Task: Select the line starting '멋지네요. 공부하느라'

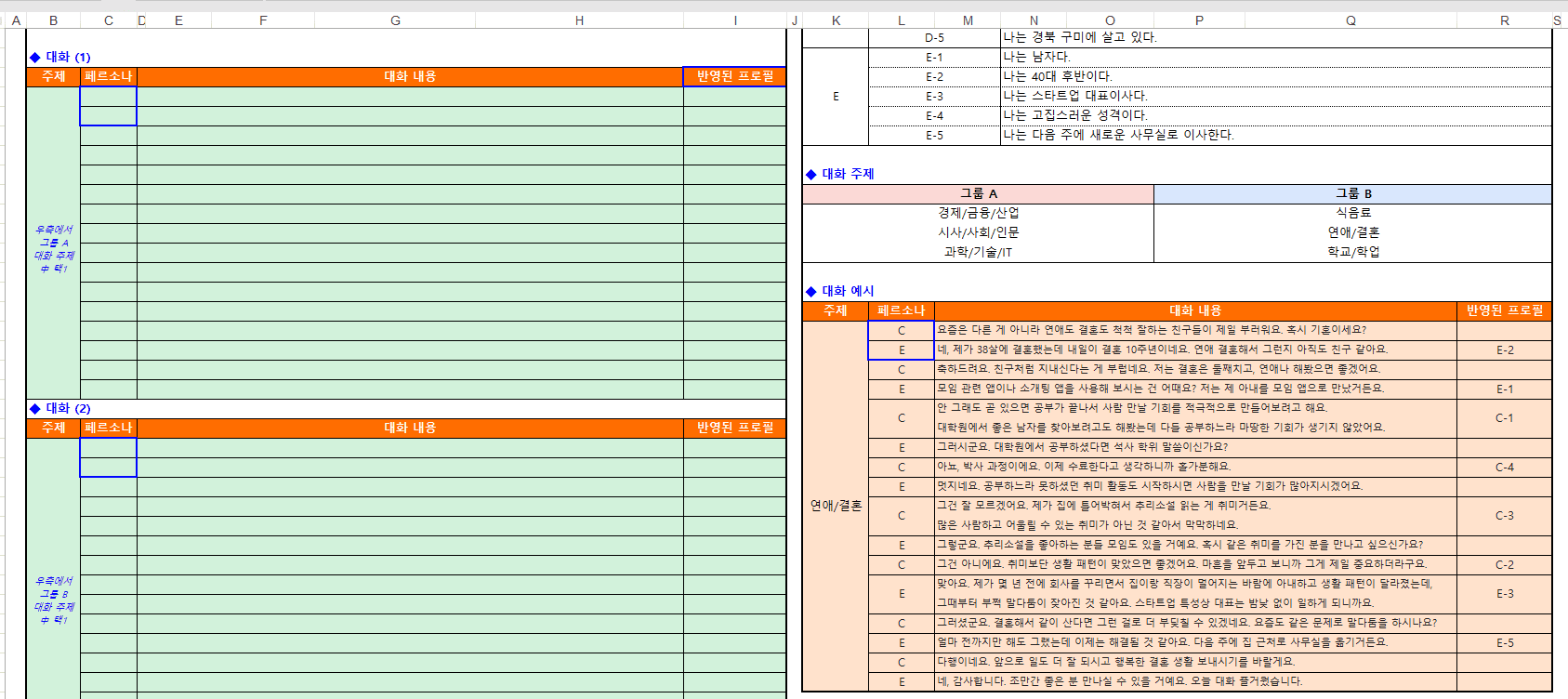Action: (x=1195, y=486)
